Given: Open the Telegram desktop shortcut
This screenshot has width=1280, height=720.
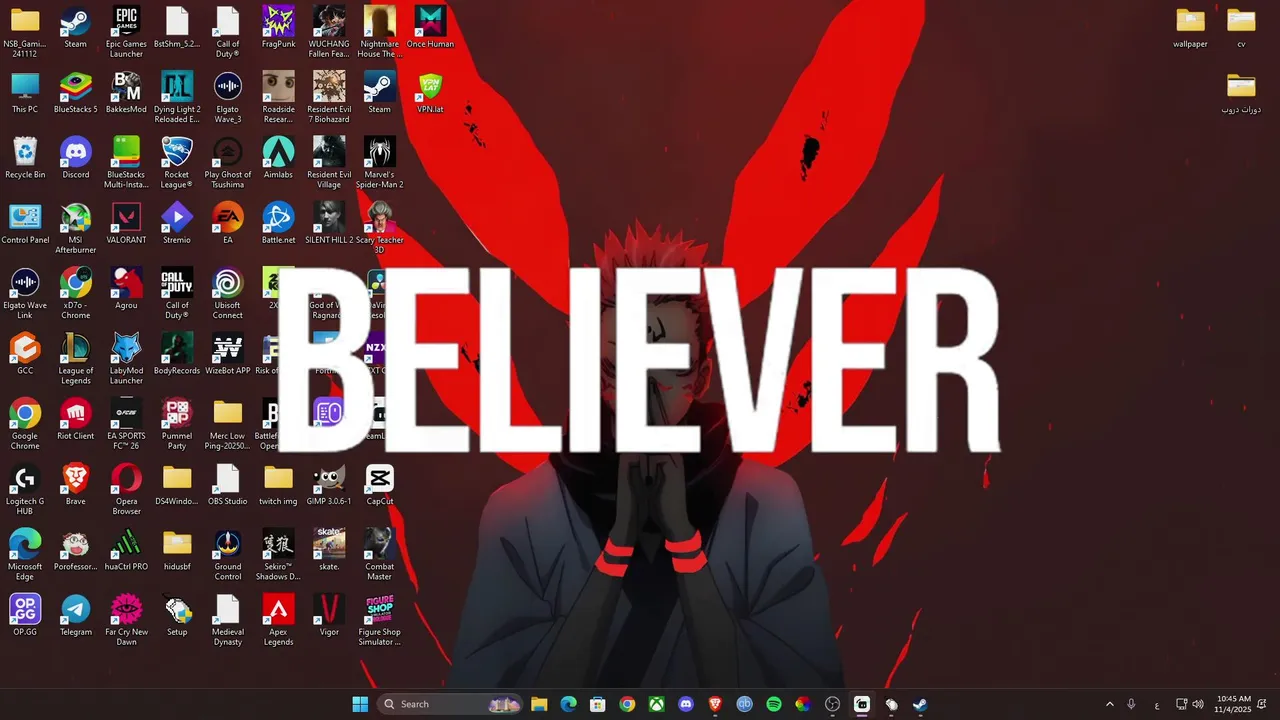Looking at the screenshot, I should point(76,616).
